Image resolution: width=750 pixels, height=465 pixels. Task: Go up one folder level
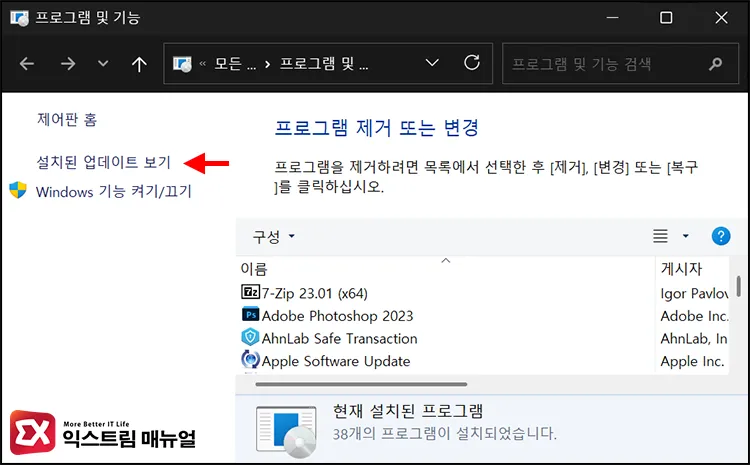[x=139, y=64]
